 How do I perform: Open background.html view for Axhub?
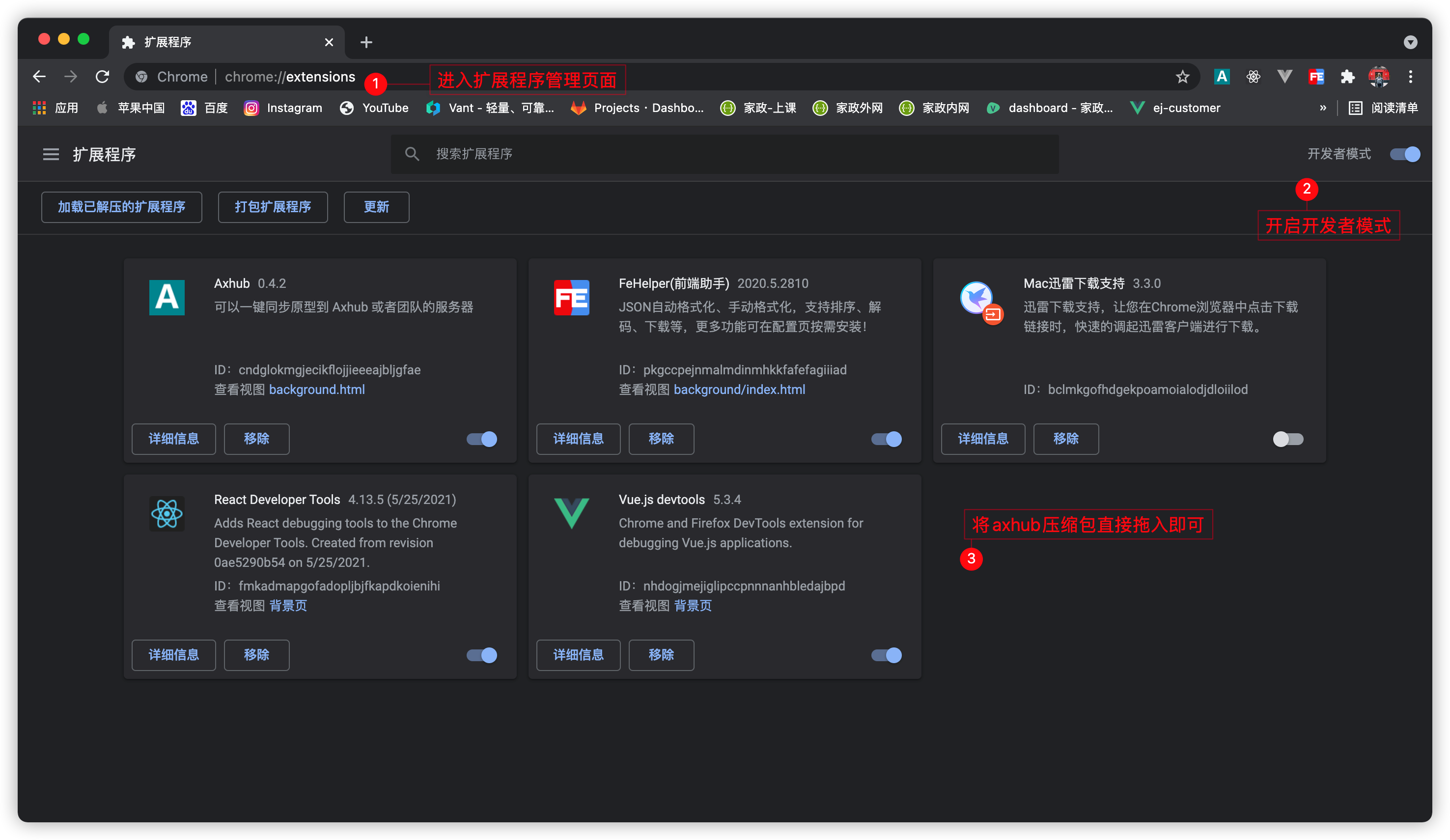click(316, 390)
